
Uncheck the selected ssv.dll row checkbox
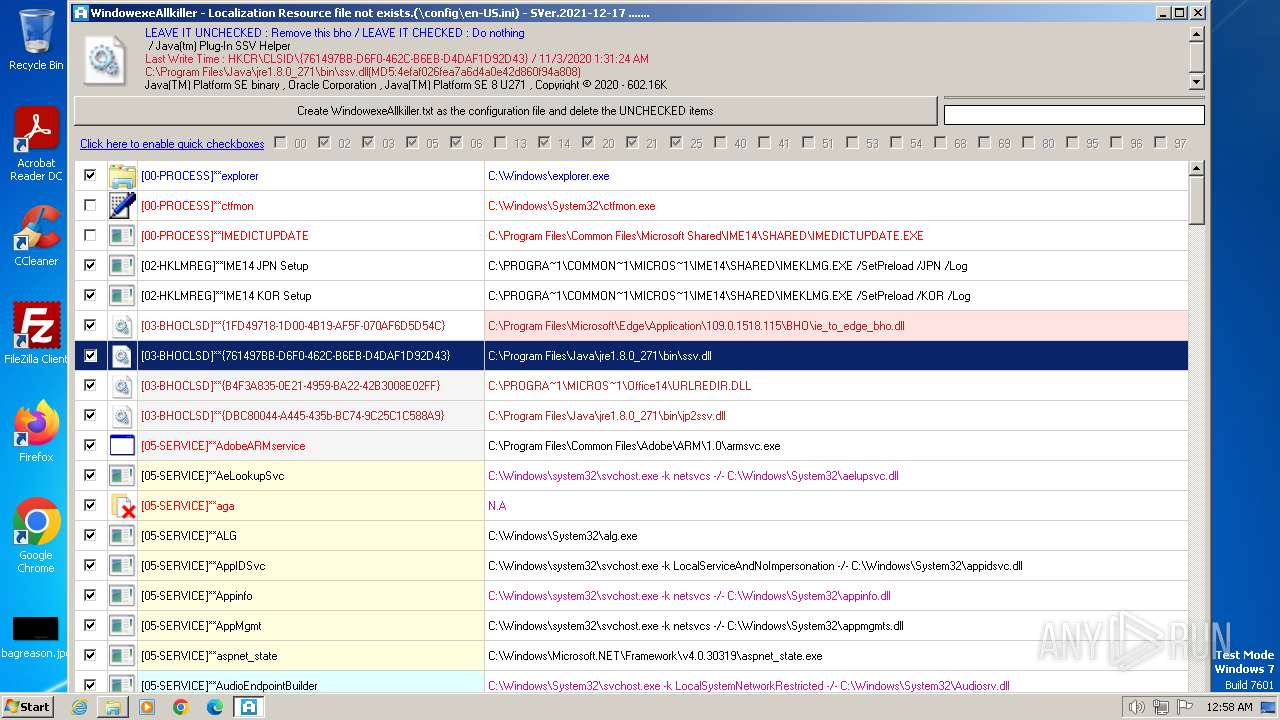point(90,355)
